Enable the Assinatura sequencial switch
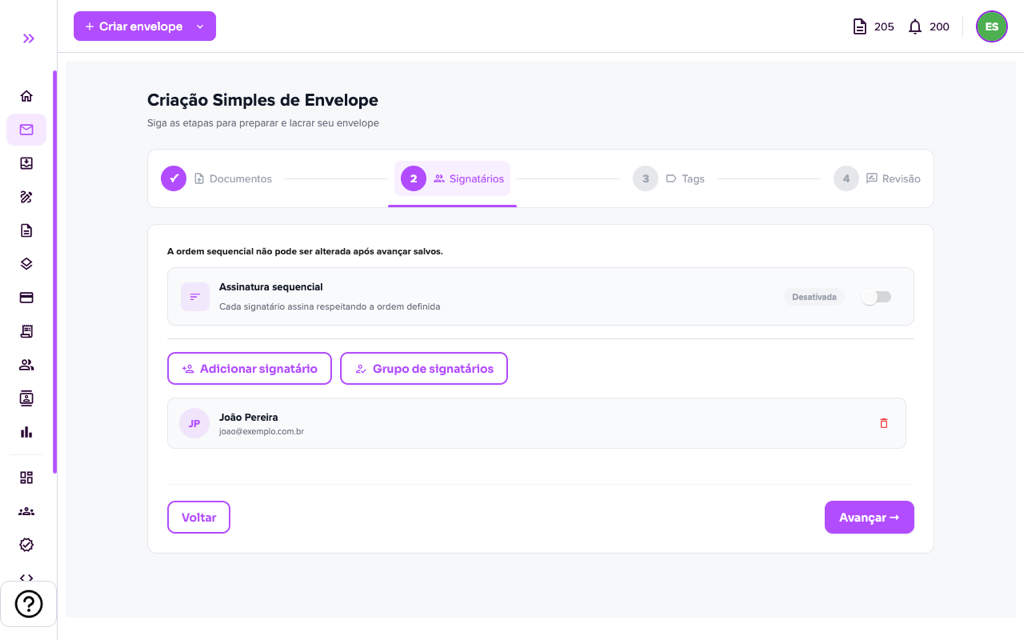 pyautogui.click(x=876, y=297)
